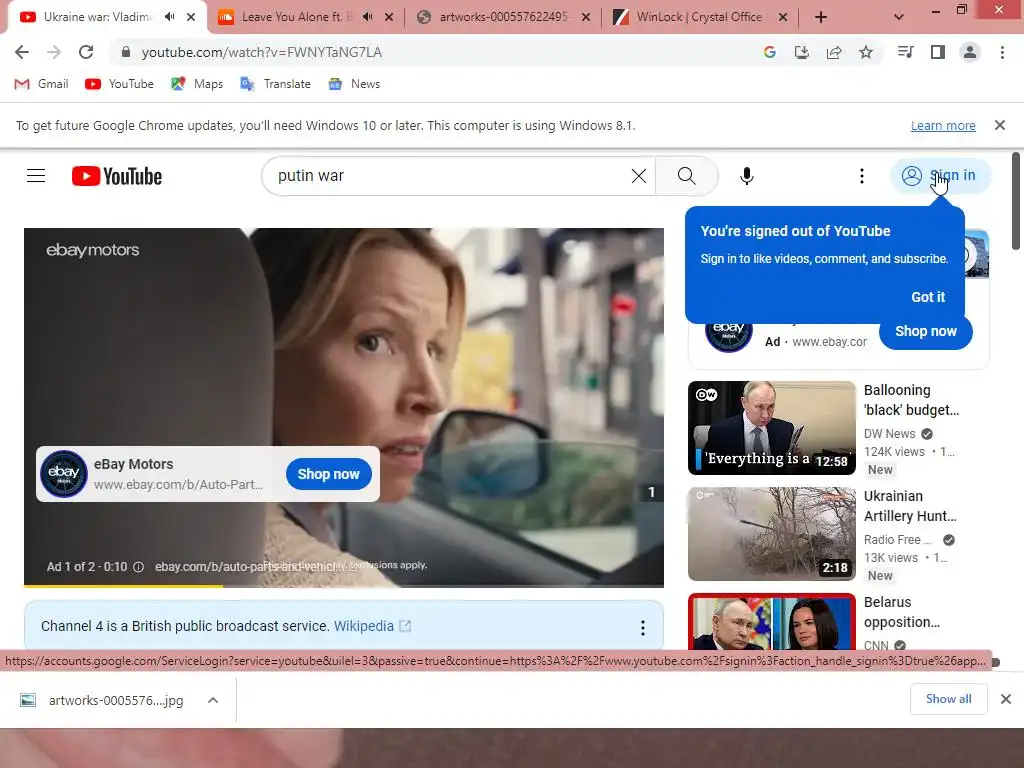Open the Gmail bookmark

pos(42,84)
